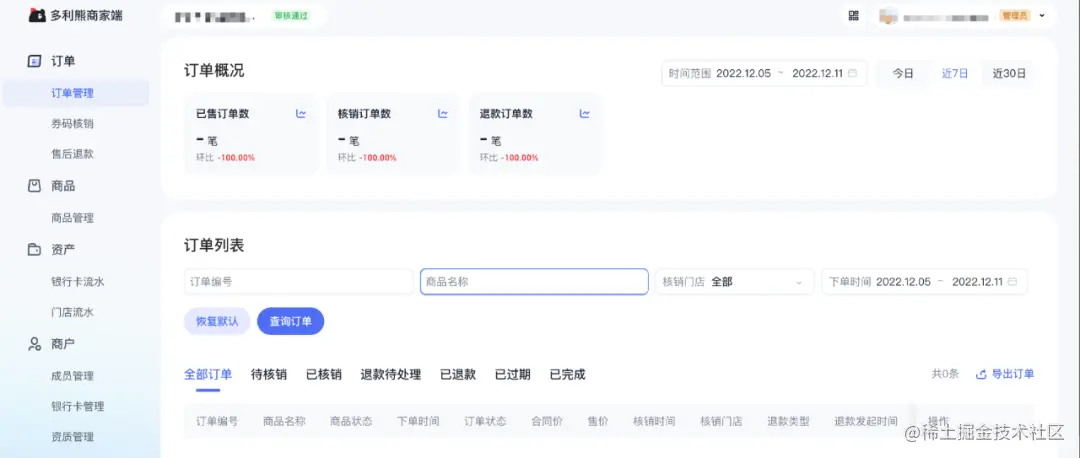
Task: Open 售后退款 in the sidebar
Action: click(x=72, y=154)
